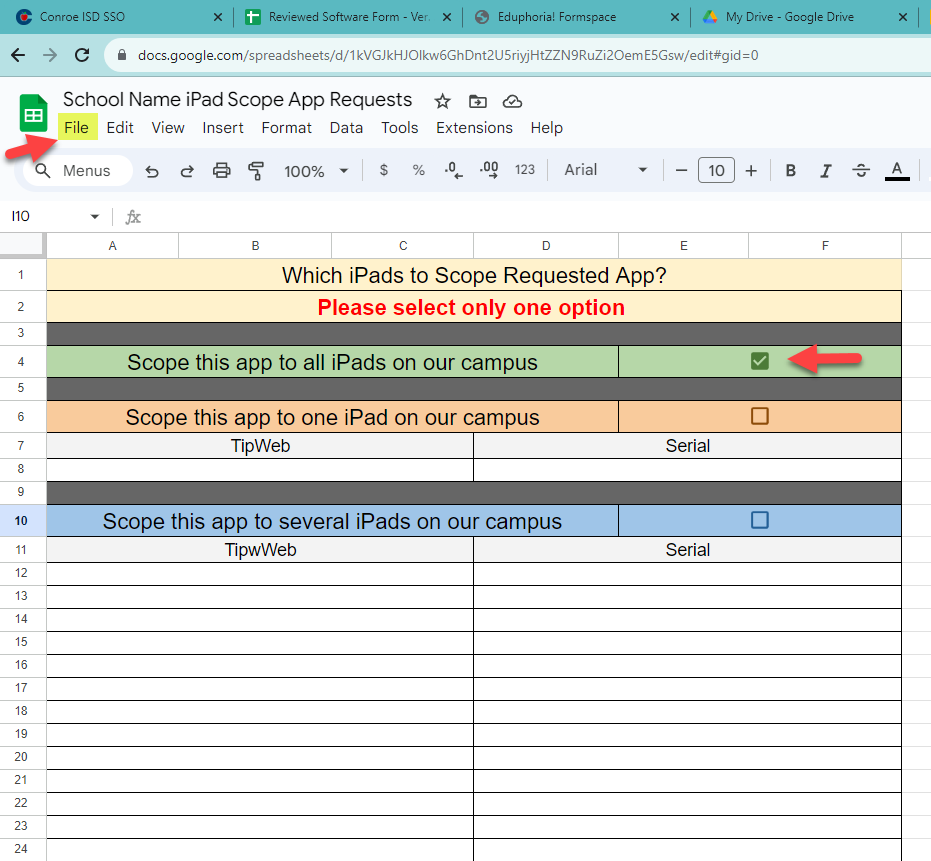Click the Undo icon
The width and height of the screenshot is (931, 861).
coord(152,170)
